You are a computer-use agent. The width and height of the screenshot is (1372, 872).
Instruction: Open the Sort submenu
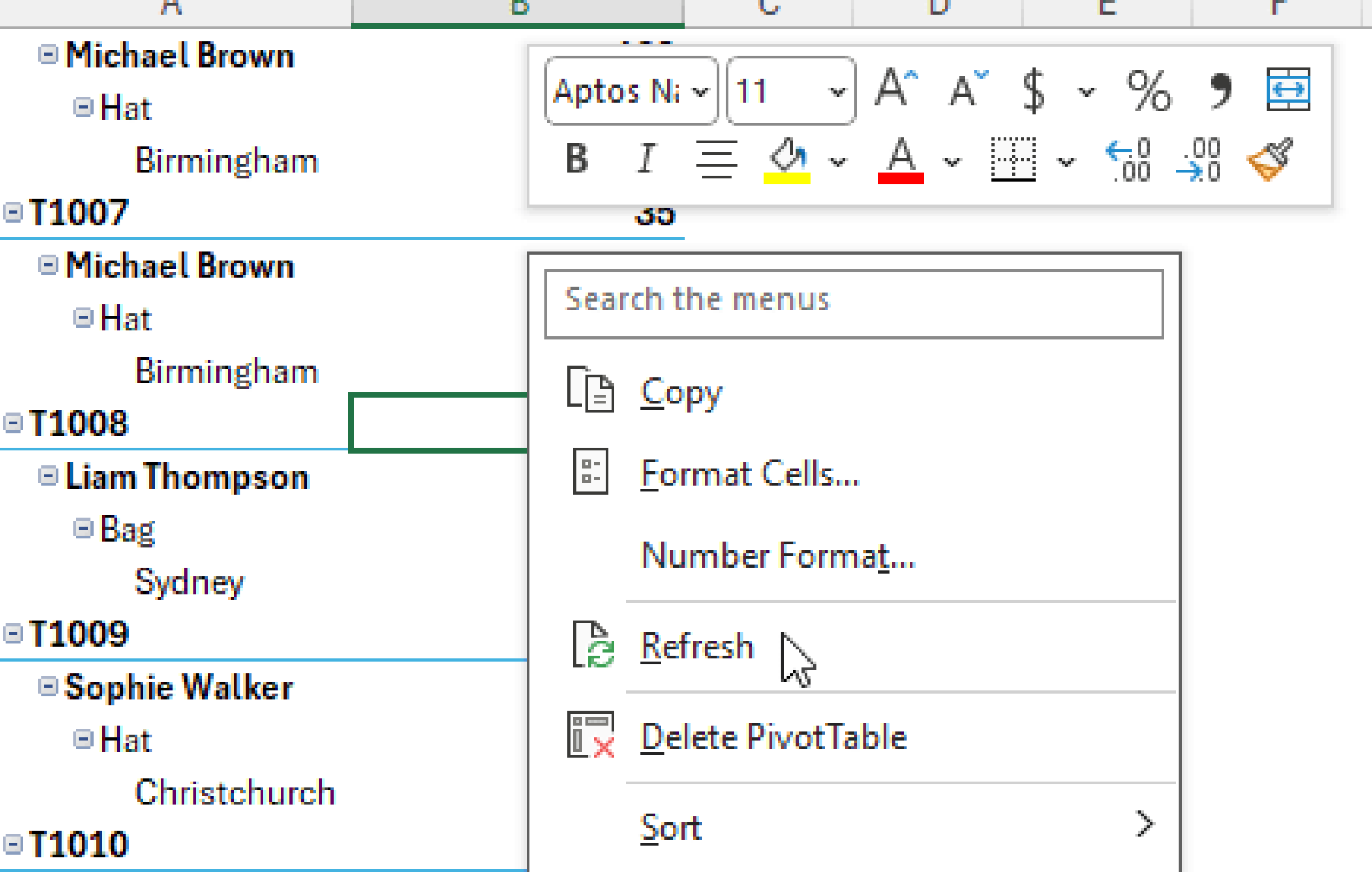pos(671,828)
